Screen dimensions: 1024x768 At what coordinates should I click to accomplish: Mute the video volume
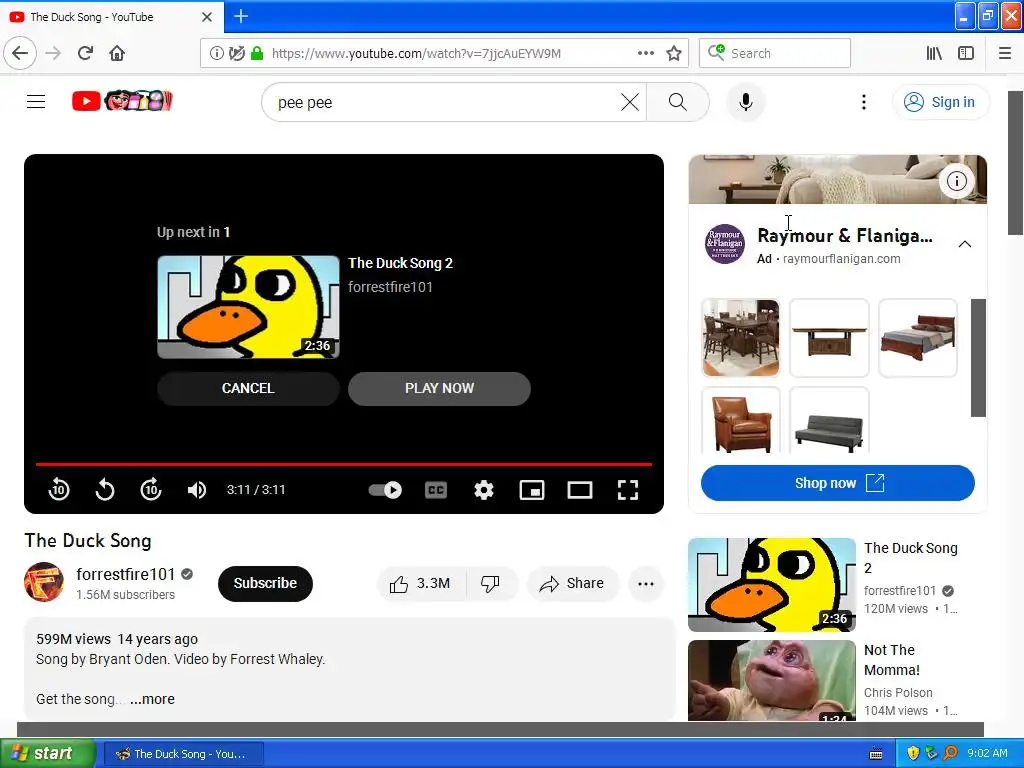click(x=197, y=490)
